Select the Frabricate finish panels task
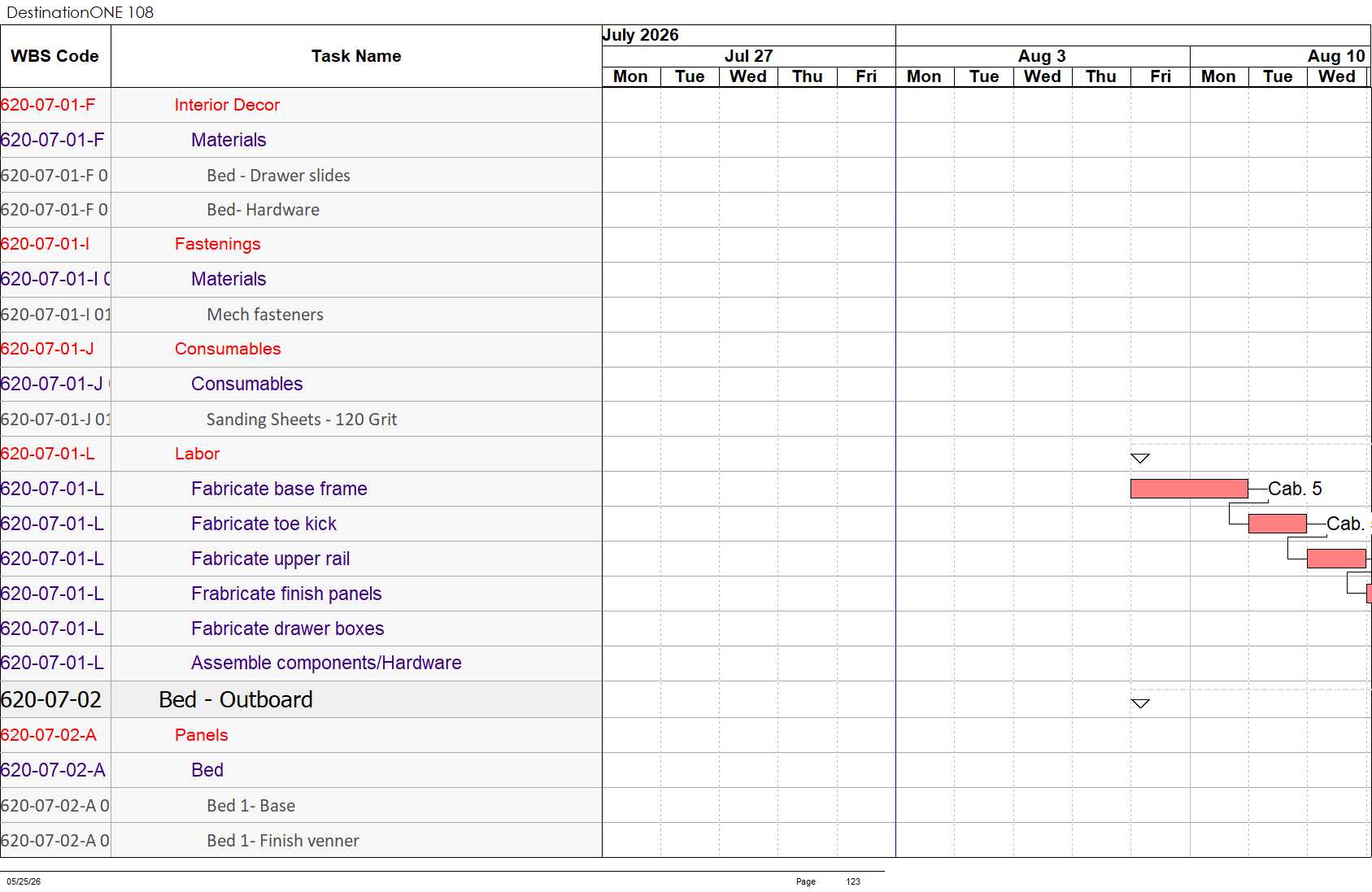This screenshot has width=1372, height=892. pos(286,594)
